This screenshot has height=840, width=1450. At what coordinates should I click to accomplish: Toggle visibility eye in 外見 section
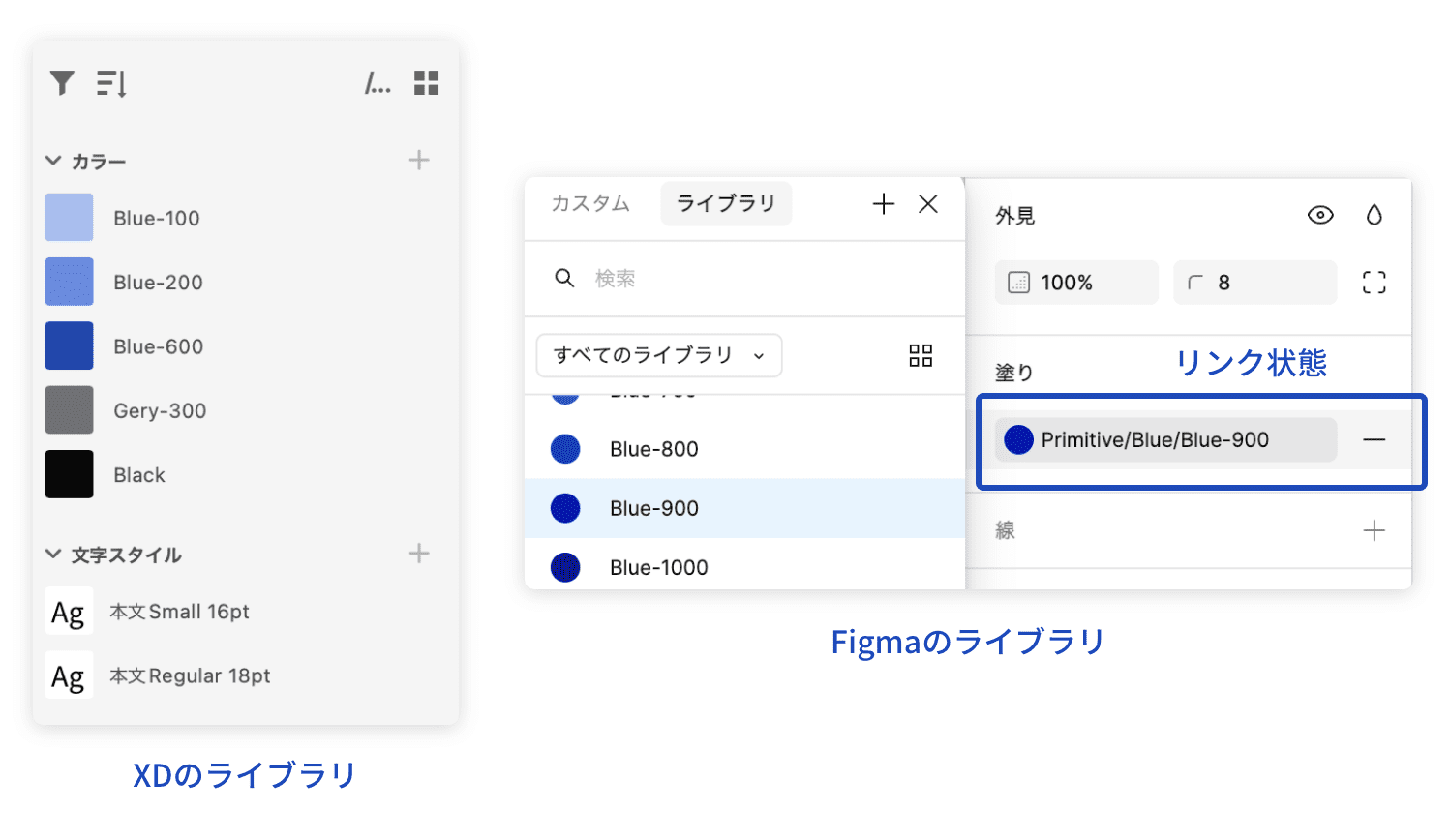pos(1320,215)
